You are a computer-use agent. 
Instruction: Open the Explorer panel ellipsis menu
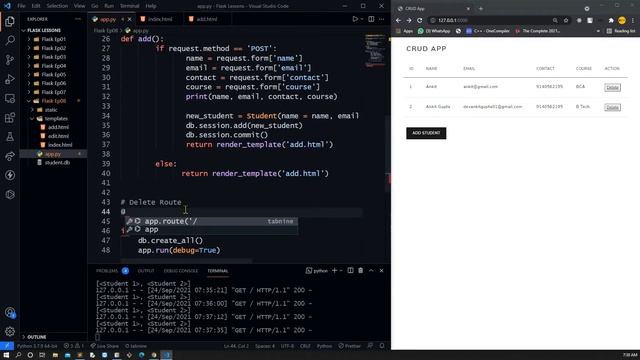pos(78,19)
